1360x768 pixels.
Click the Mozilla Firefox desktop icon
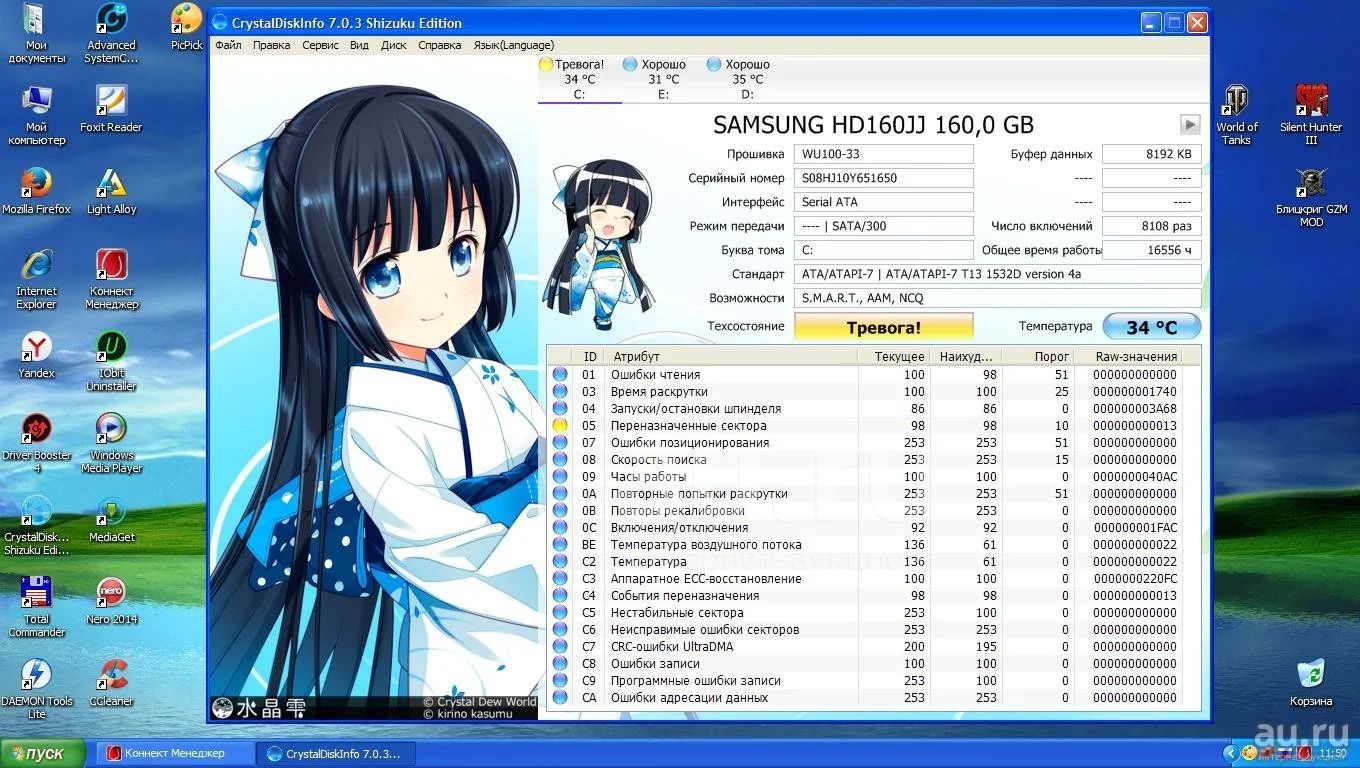coord(36,192)
